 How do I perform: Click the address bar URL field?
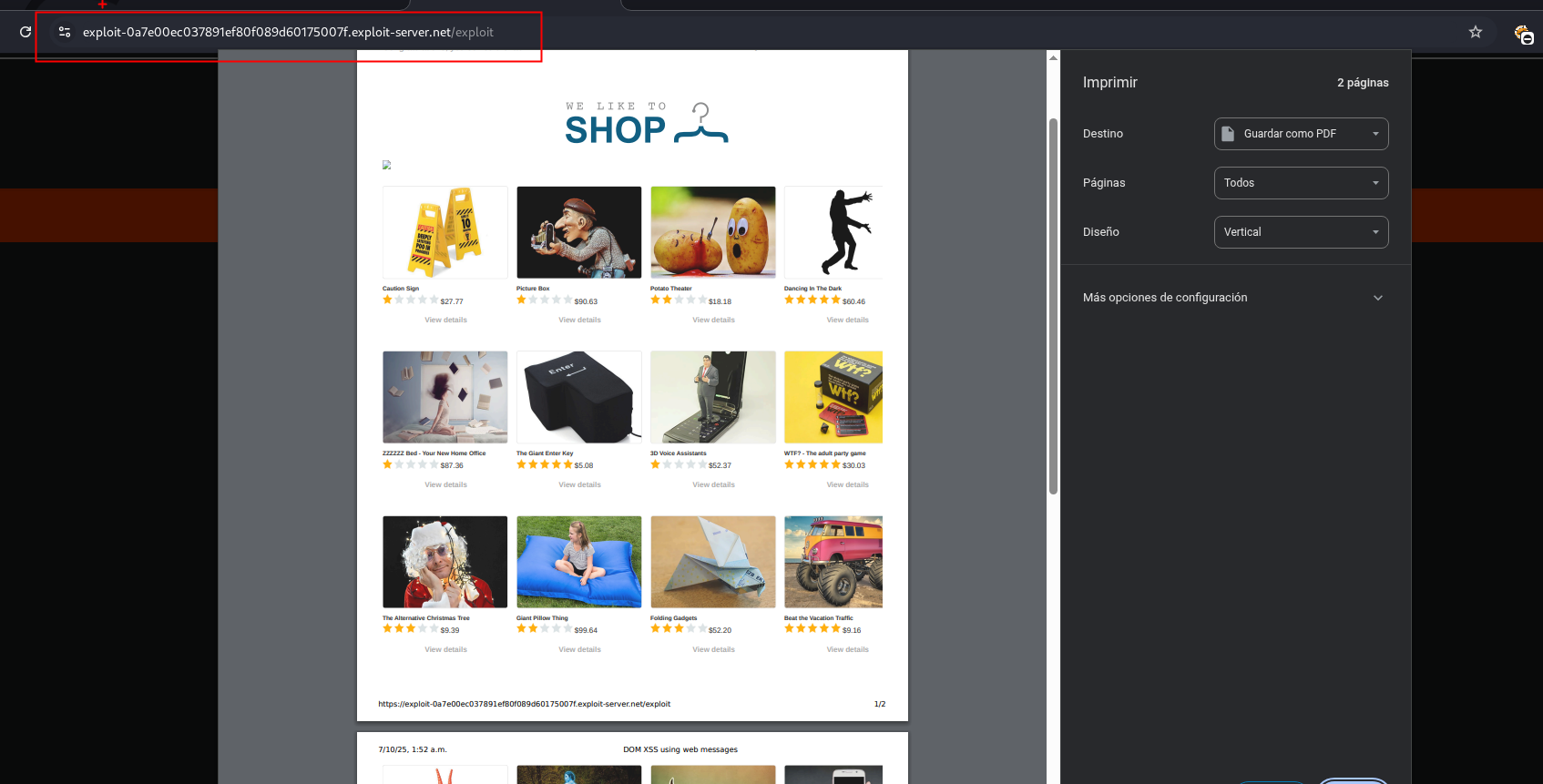(x=288, y=32)
